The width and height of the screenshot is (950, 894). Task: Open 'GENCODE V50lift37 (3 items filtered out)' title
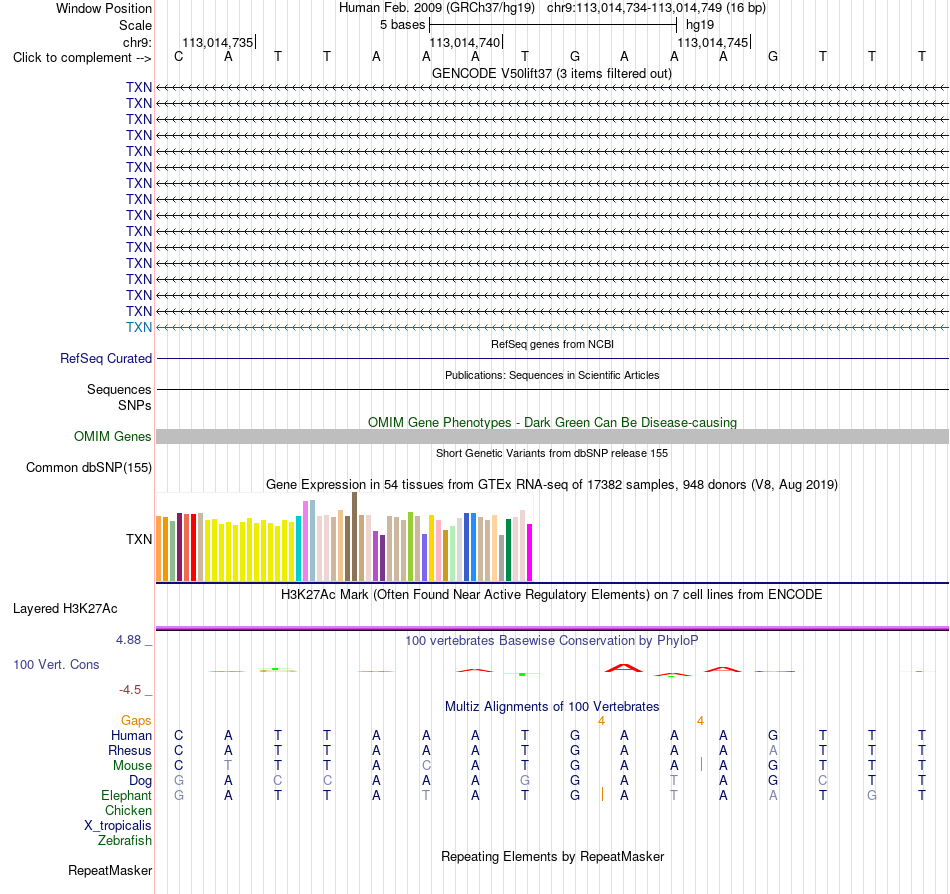click(551, 73)
